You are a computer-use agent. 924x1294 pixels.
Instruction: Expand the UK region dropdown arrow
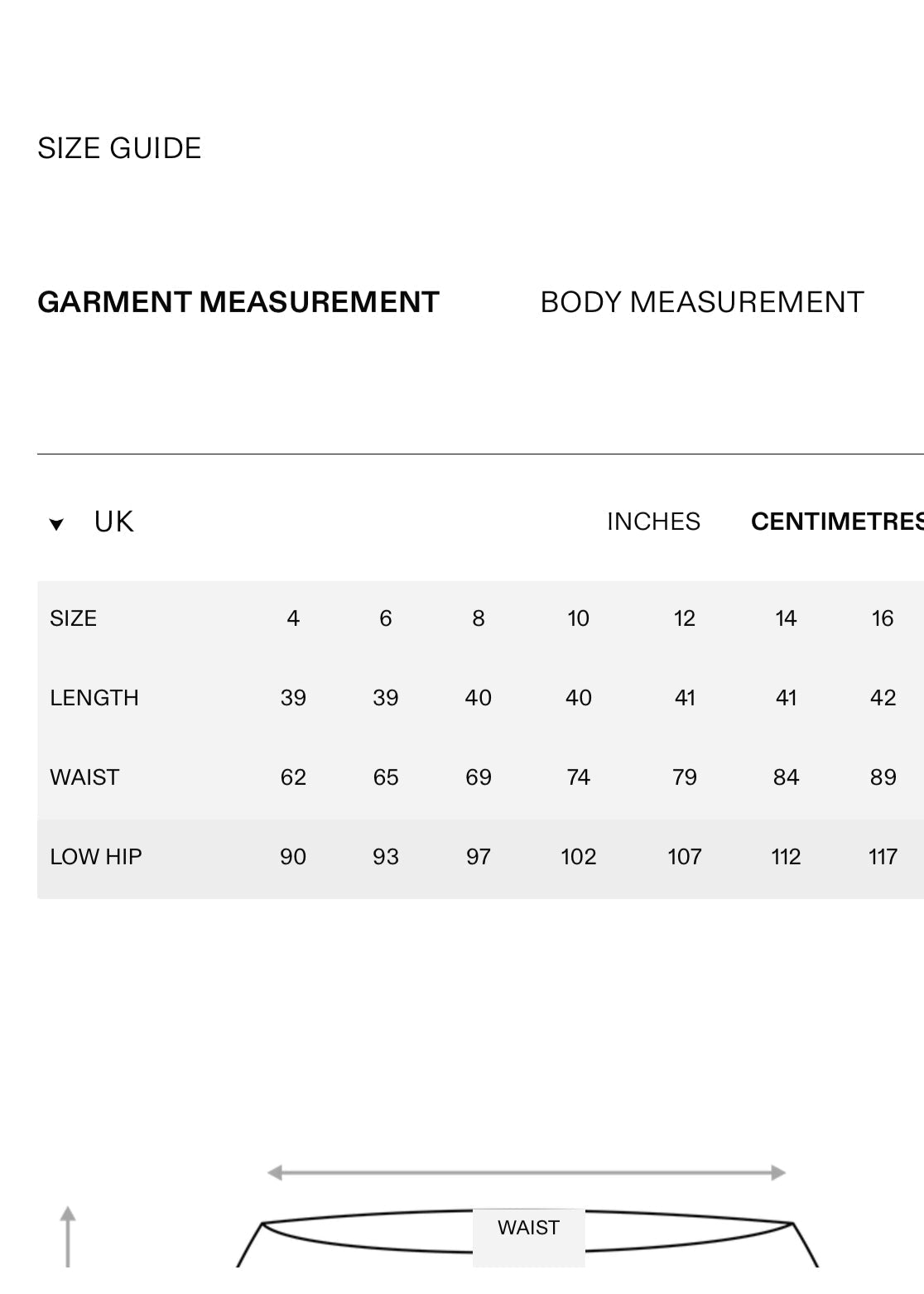(56, 523)
